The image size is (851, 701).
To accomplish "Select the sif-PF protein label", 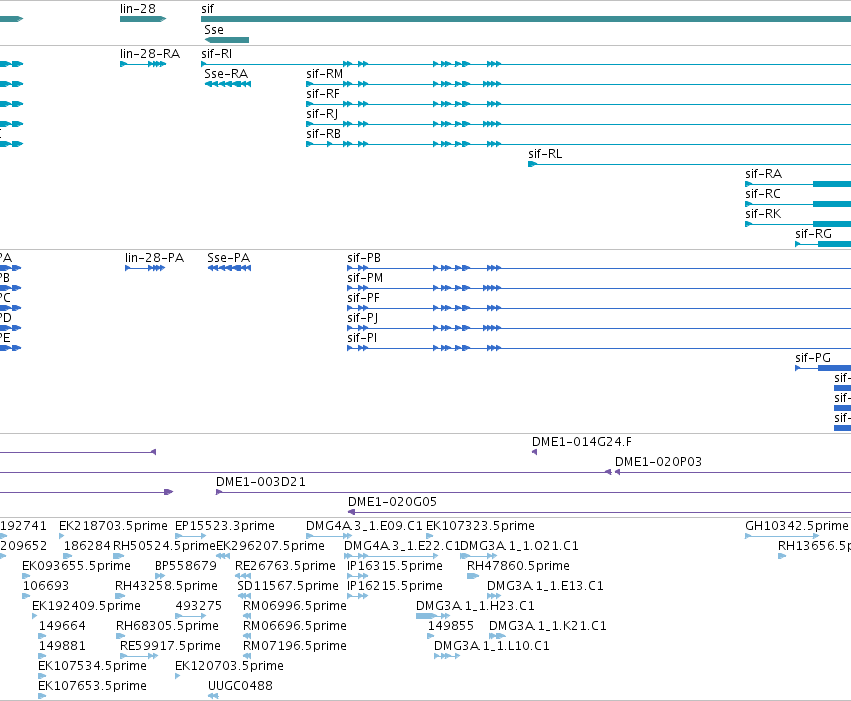I will pyautogui.click(x=364, y=298).
